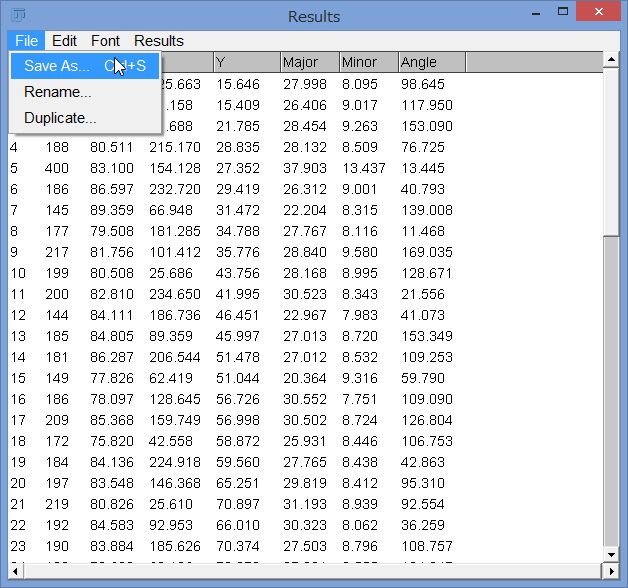Open the Results menu
Viewport: 628px width, 588px height.
[159, 41]
